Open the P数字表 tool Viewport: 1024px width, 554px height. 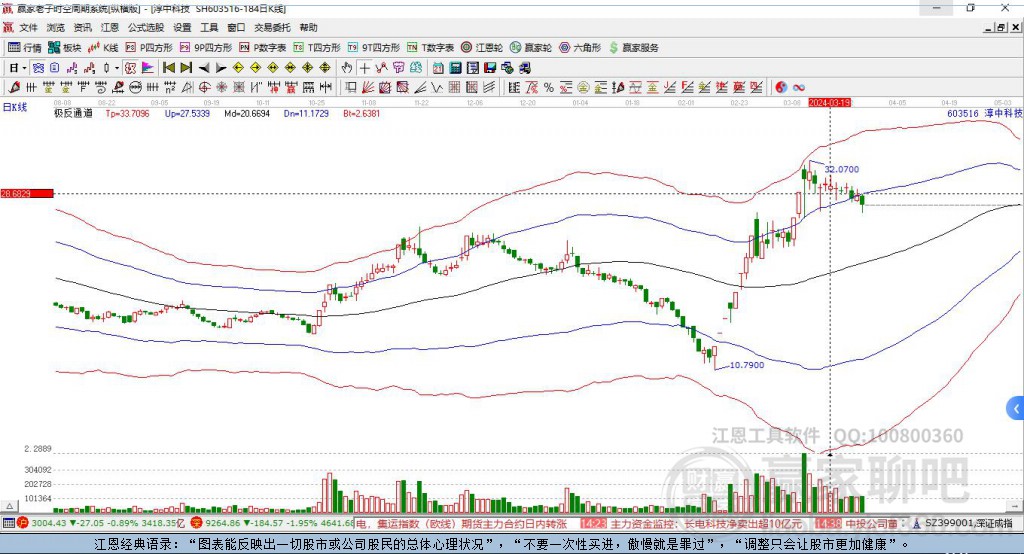point(263,48)
